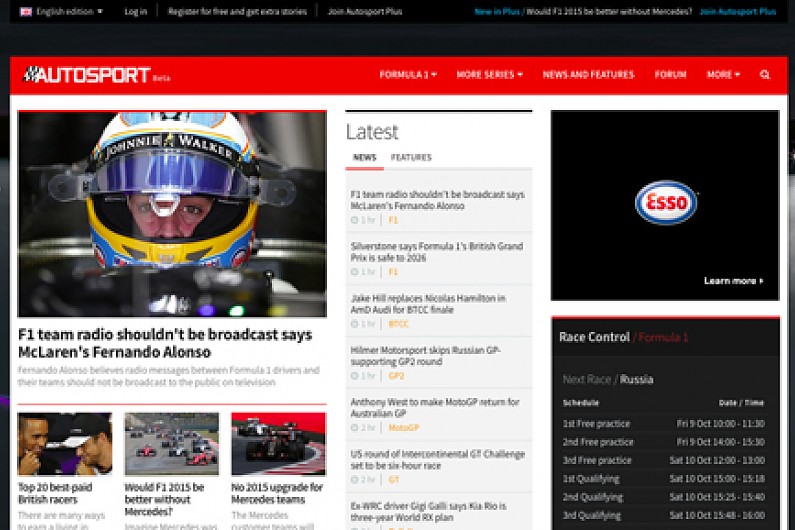Select '3rd Qualifying' schedule row
This screenshot has height=530, width=795.
[664, 515]
